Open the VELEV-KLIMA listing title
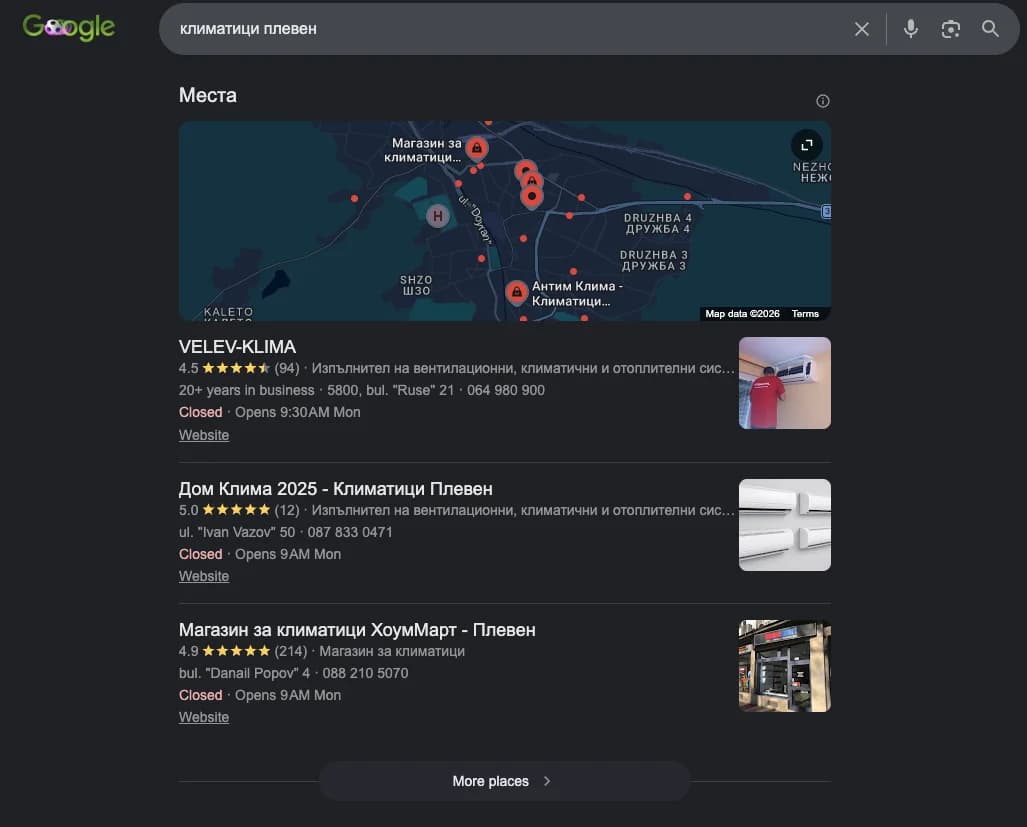This screenshot has height=827, width=1027. coord(237,346)
